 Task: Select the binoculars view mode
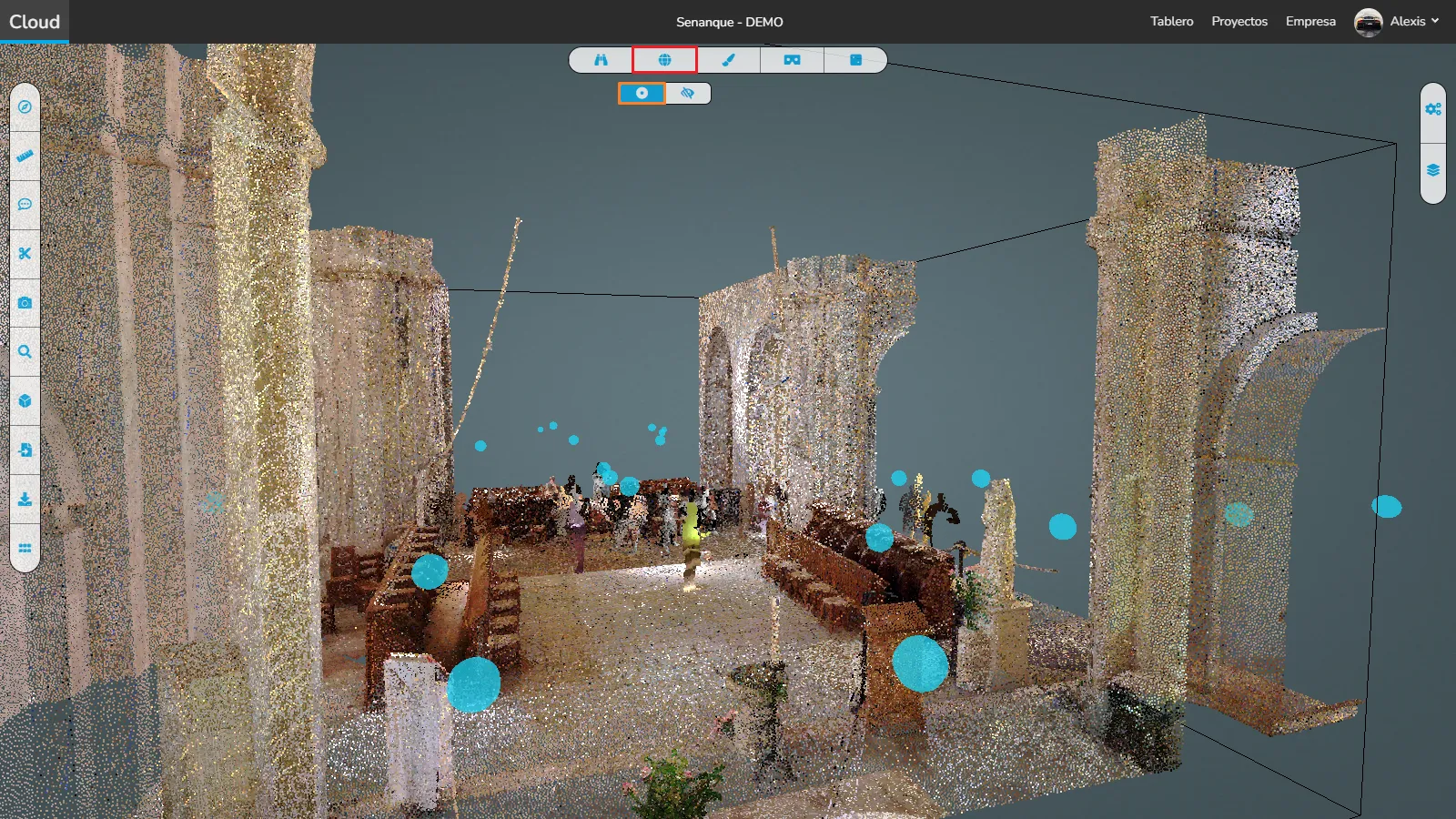pos(601,60)
